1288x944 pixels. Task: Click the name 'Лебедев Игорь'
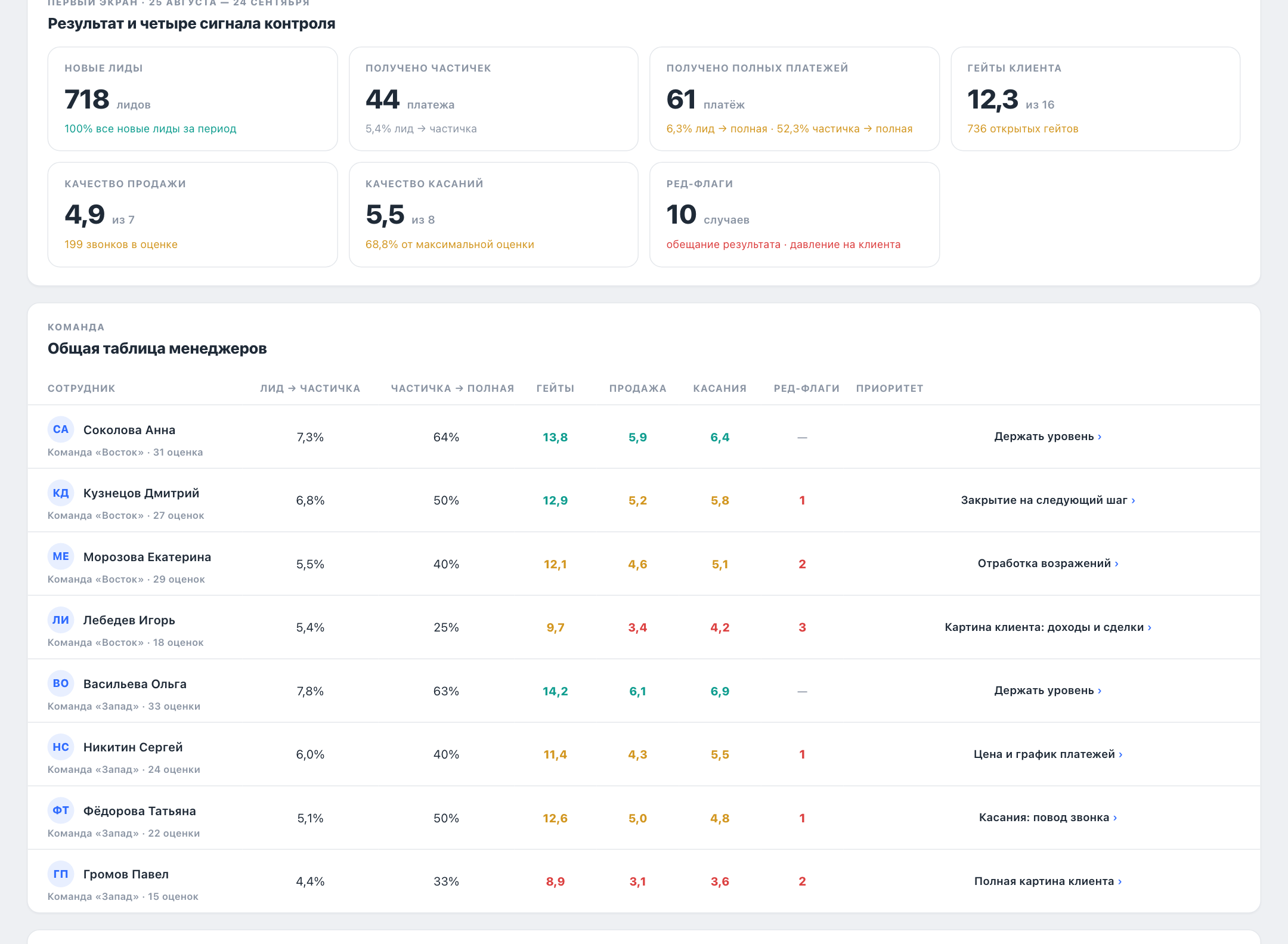click(x=129, y=620)
